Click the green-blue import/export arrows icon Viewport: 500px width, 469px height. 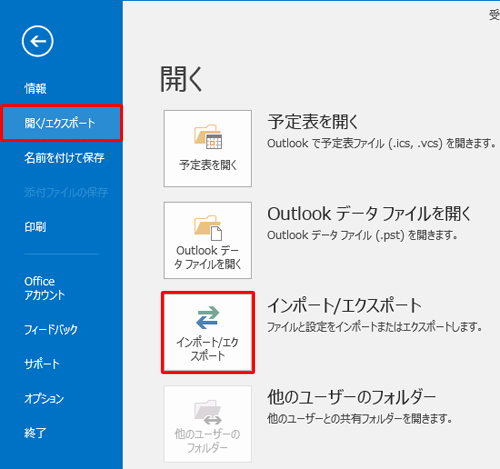pyautogui.click(x=208, y=318)
